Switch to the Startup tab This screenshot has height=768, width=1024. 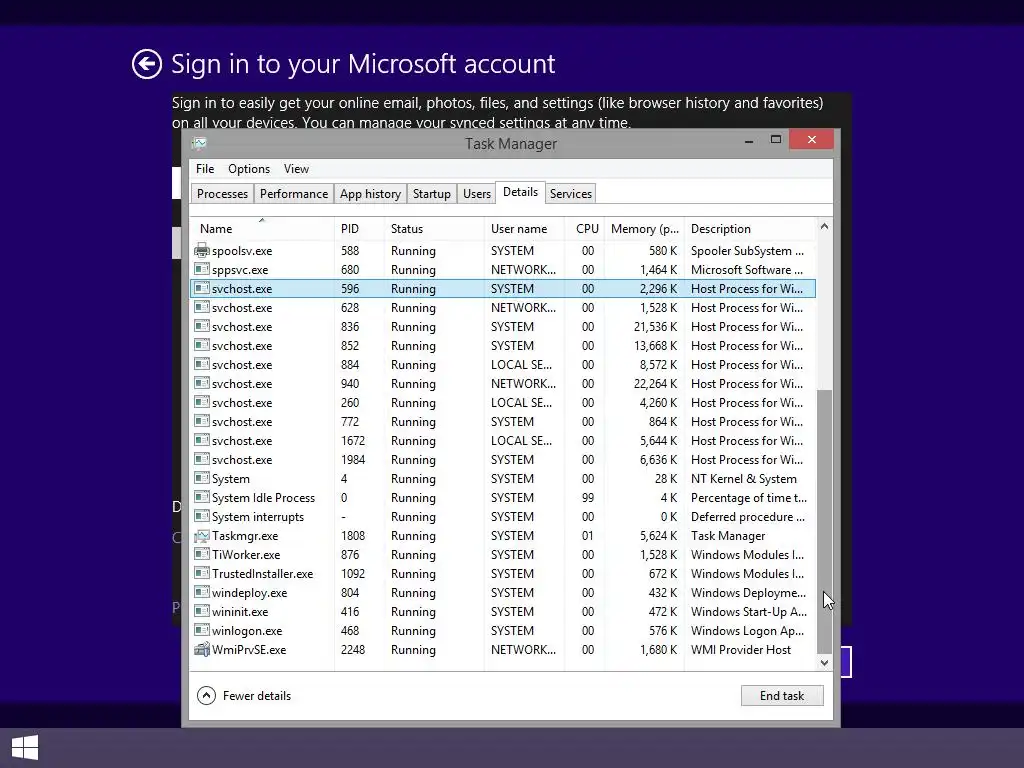[x=432, y=193]
